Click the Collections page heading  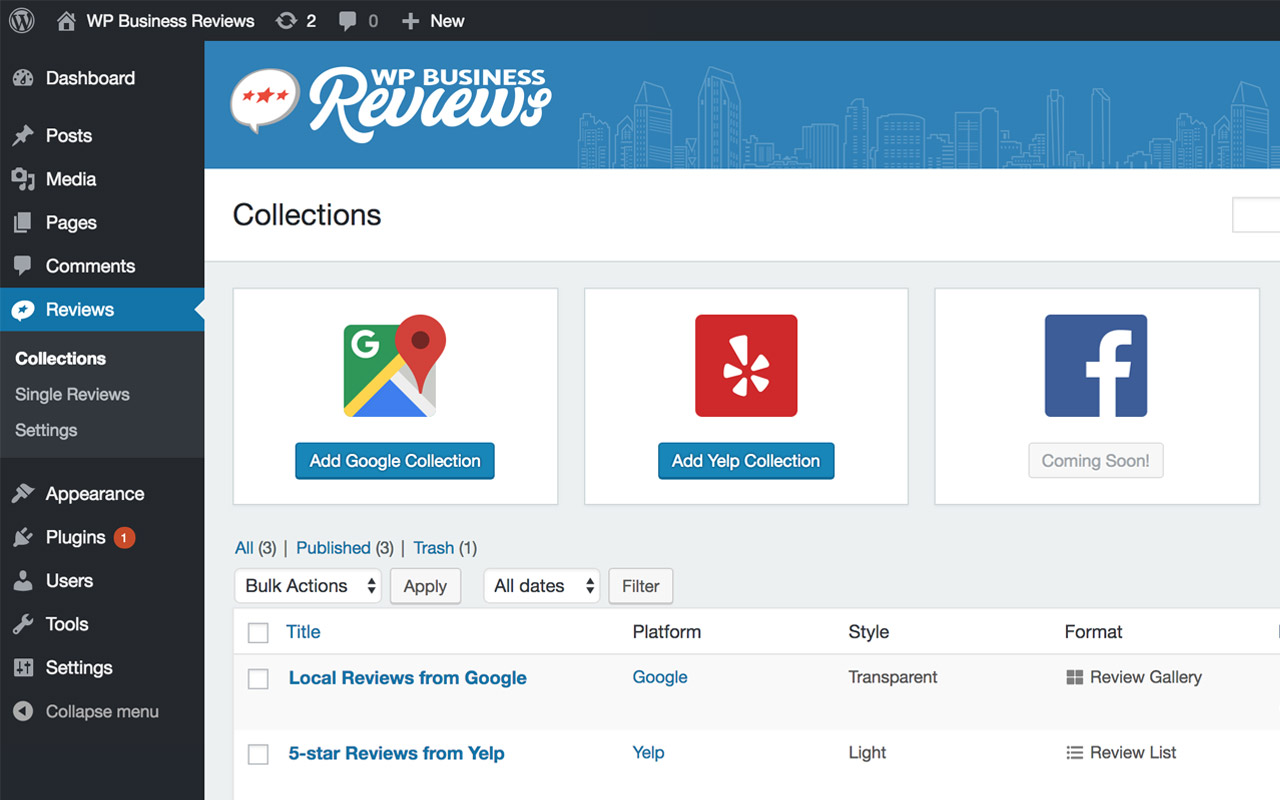pos(307,215)
